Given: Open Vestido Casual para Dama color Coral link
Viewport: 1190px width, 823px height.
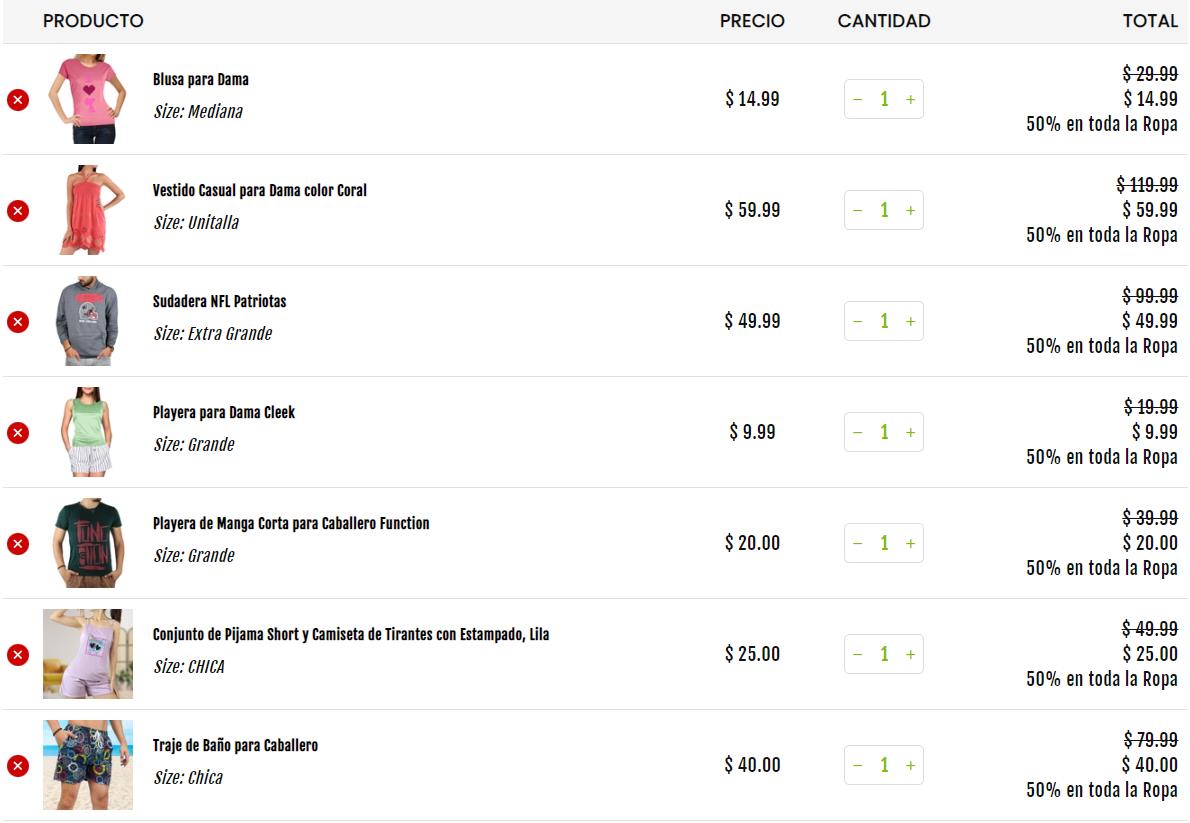Looking at the screenshot, I should (260, 191).
